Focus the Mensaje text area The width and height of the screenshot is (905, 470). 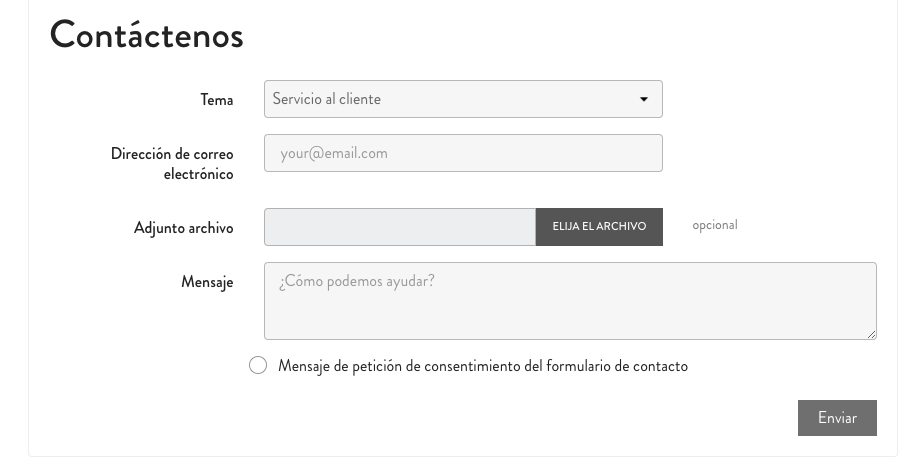[x=570, y=301]
